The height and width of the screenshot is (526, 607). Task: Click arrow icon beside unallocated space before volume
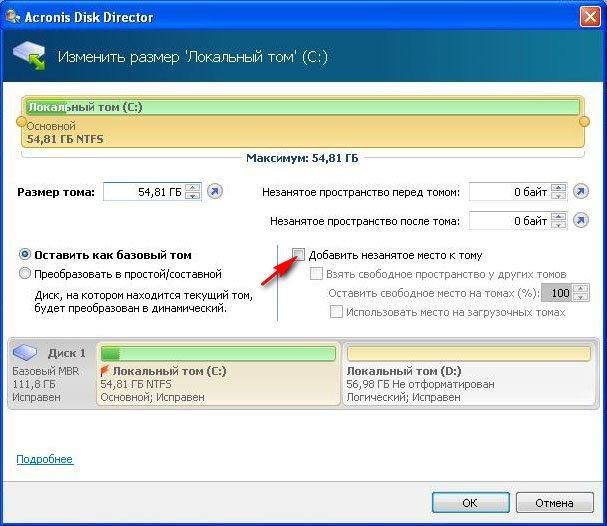click(x=581, y=191)
